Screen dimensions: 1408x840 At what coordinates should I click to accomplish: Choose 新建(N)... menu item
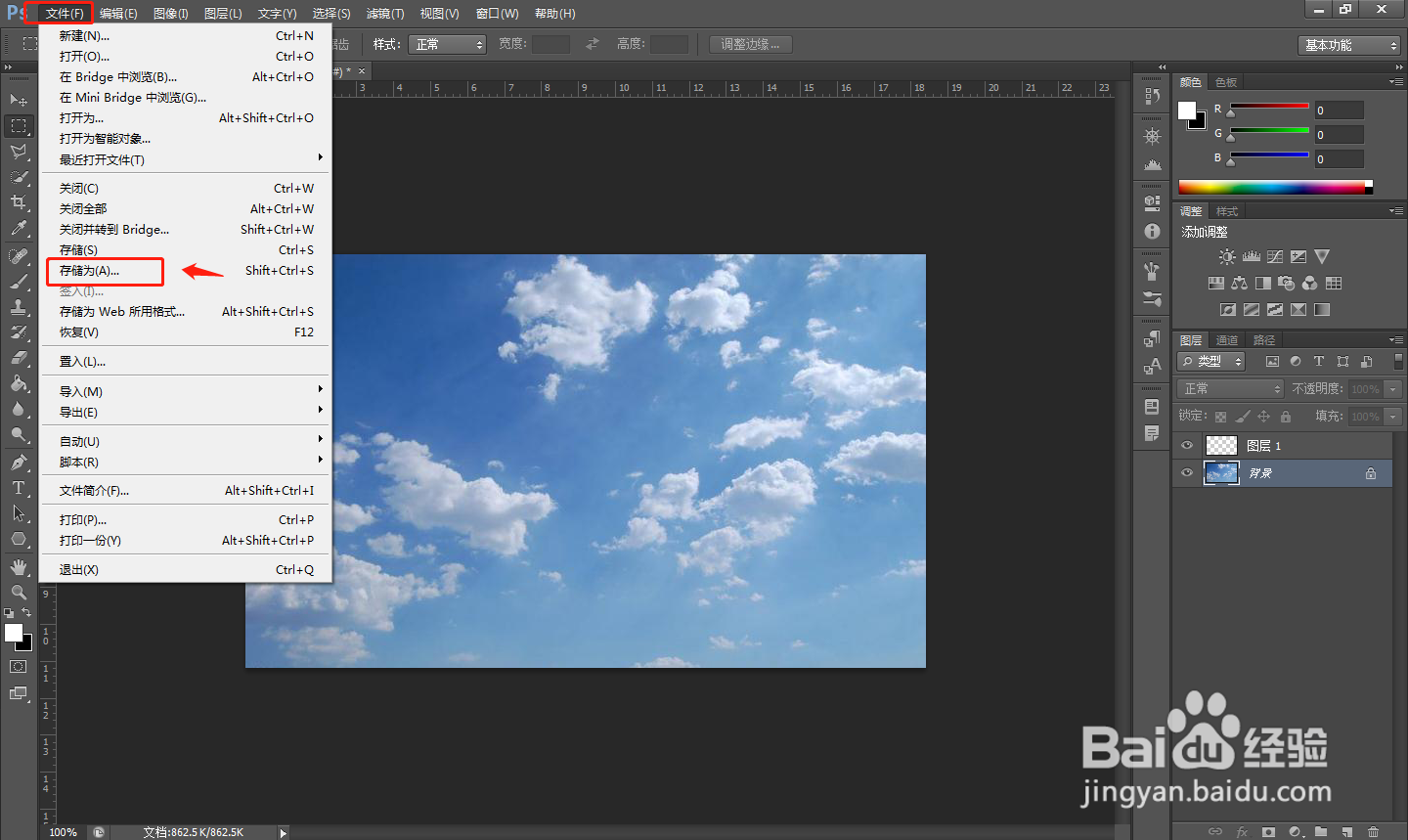point(187,36)
